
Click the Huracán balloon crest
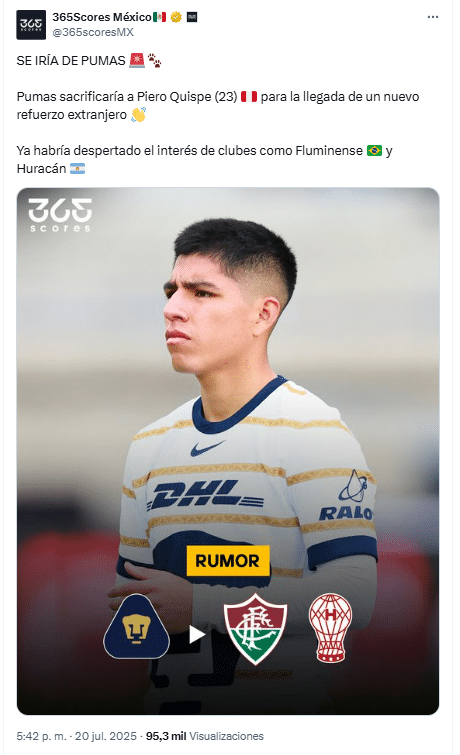(x=330, y=627)
